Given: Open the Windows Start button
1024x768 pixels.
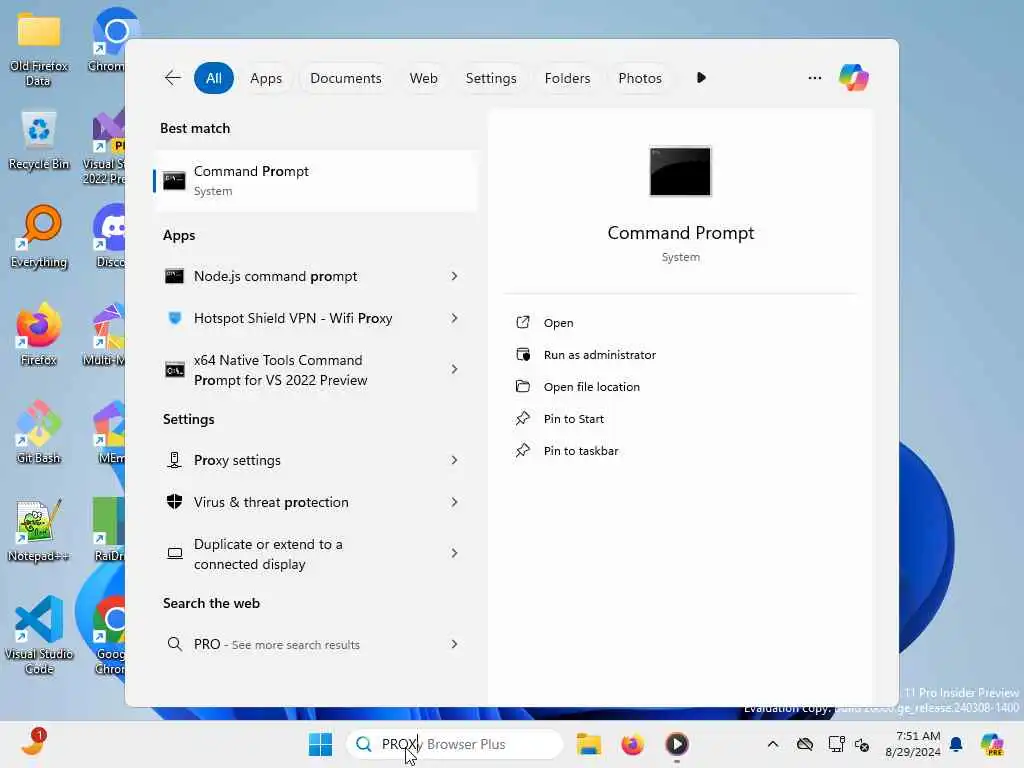Looking at the screenshot, I should (320, 744).
